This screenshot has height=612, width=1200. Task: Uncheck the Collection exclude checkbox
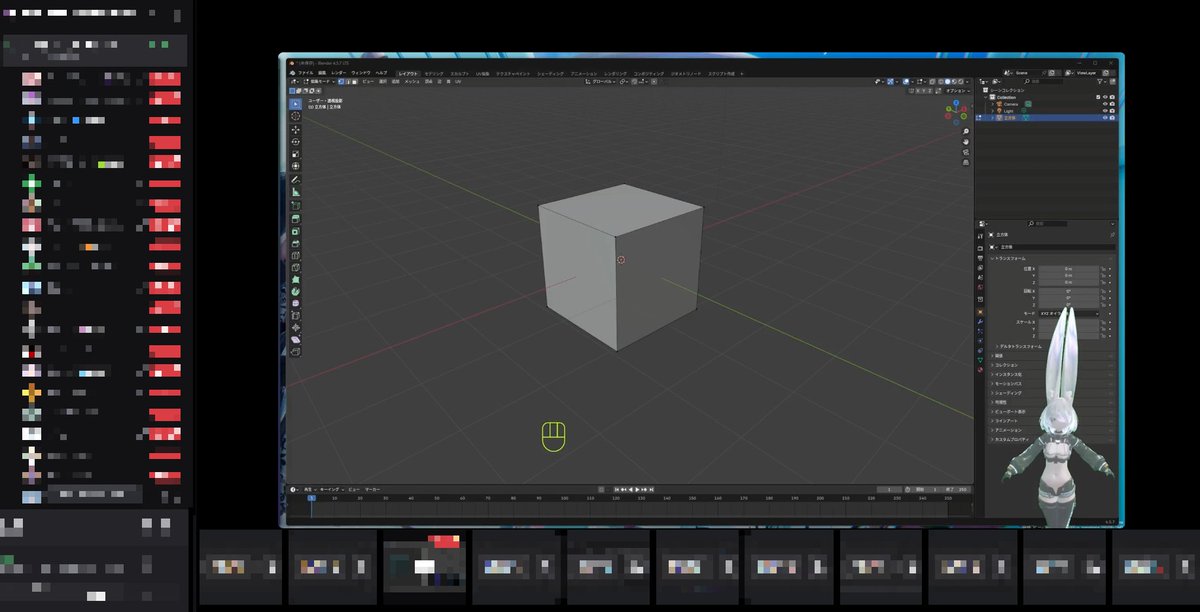coord(1098,97)
